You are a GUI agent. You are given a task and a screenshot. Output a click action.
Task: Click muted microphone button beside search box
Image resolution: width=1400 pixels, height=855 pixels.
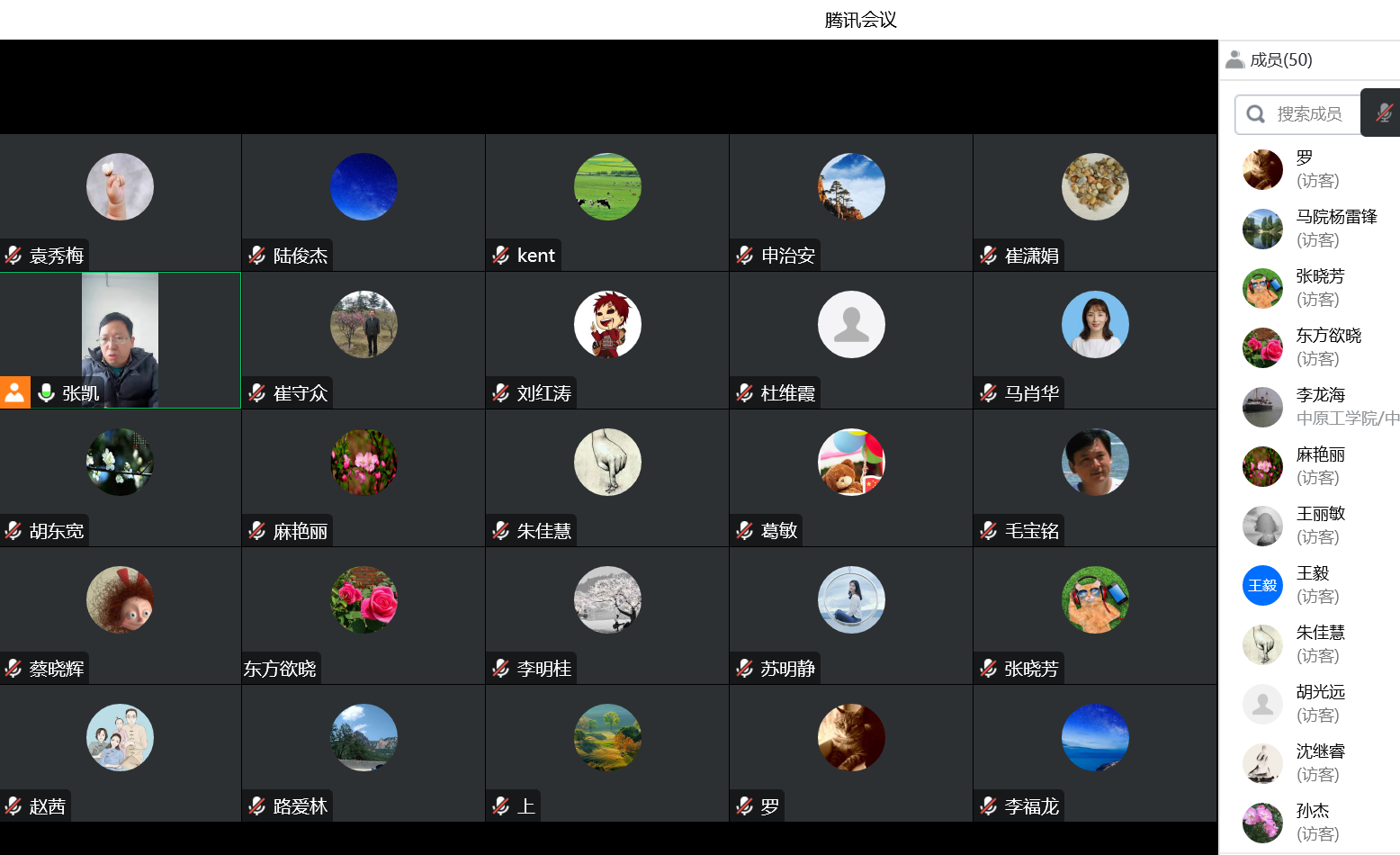click(1384, 112)
